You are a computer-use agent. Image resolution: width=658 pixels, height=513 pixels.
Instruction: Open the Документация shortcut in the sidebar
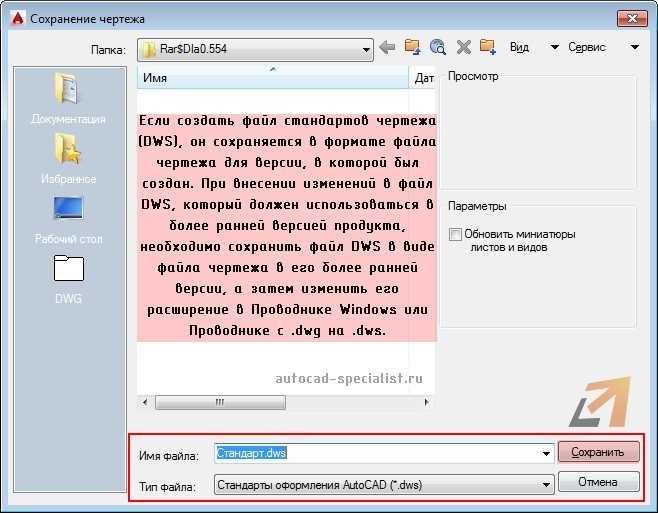click(68, 99)
